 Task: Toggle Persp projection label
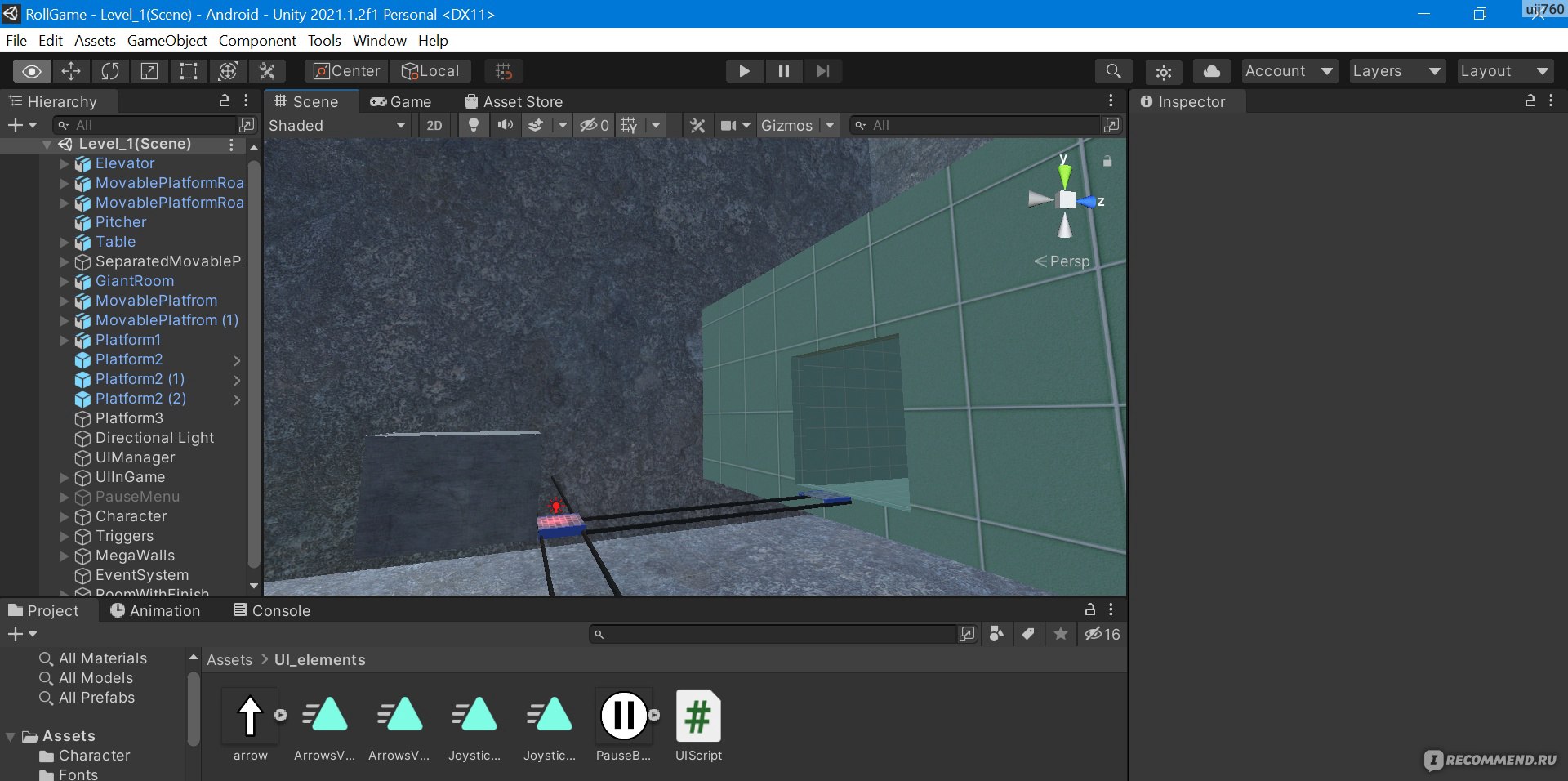1062,261
